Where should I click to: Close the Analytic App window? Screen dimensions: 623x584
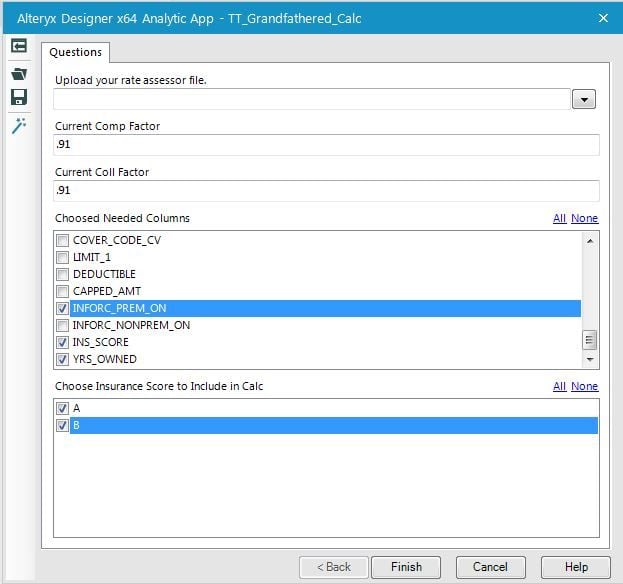click(x=603, y=18)
